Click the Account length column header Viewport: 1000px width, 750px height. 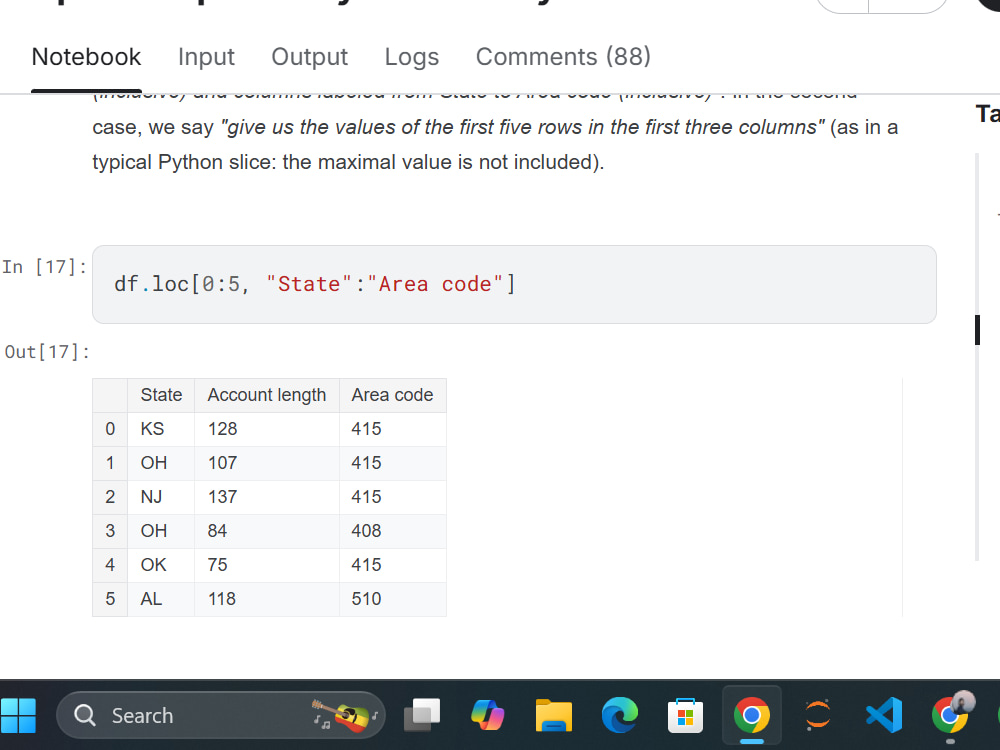pos(267,395)
